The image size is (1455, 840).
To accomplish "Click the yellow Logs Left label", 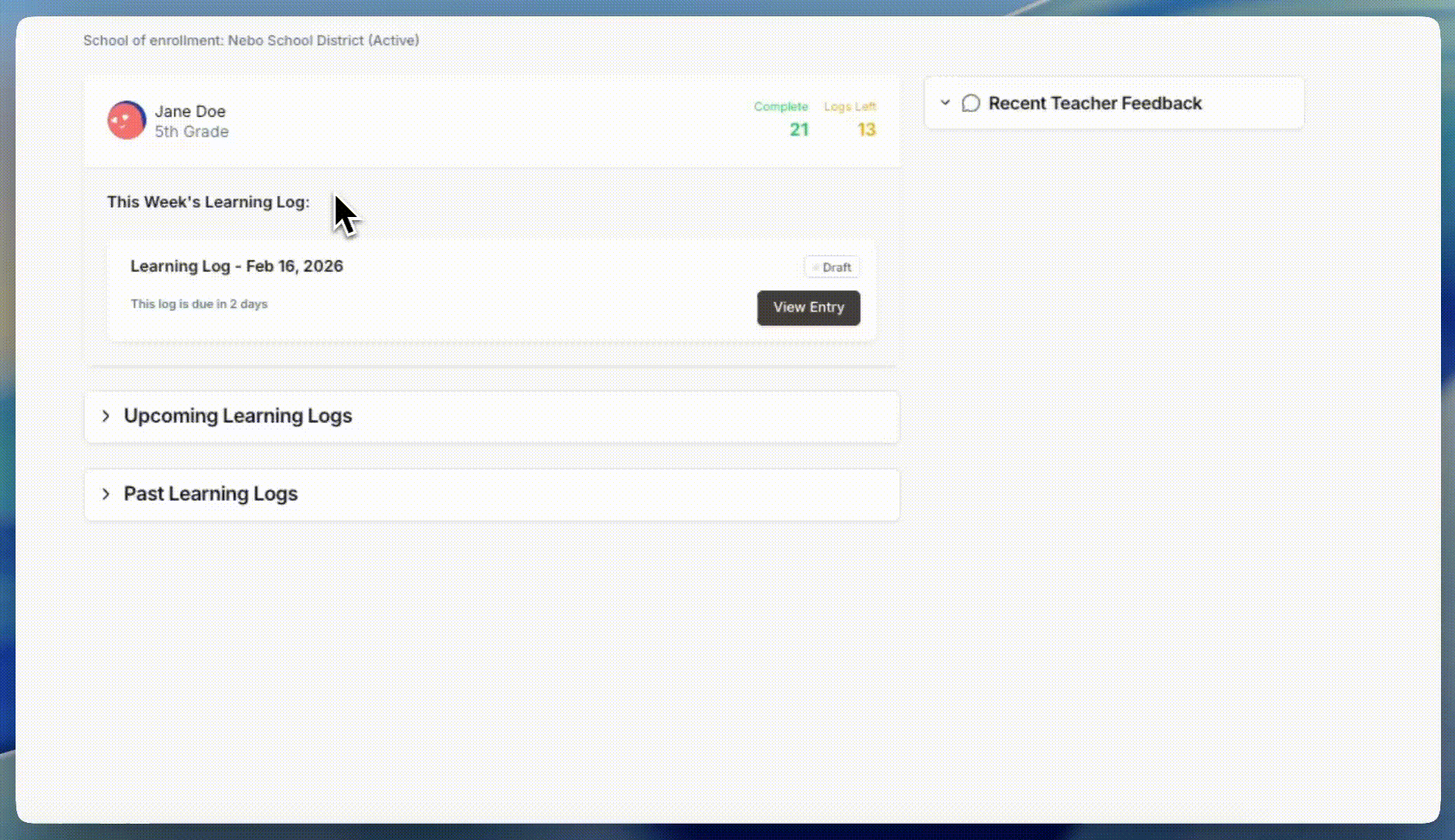I will [850, 107].
